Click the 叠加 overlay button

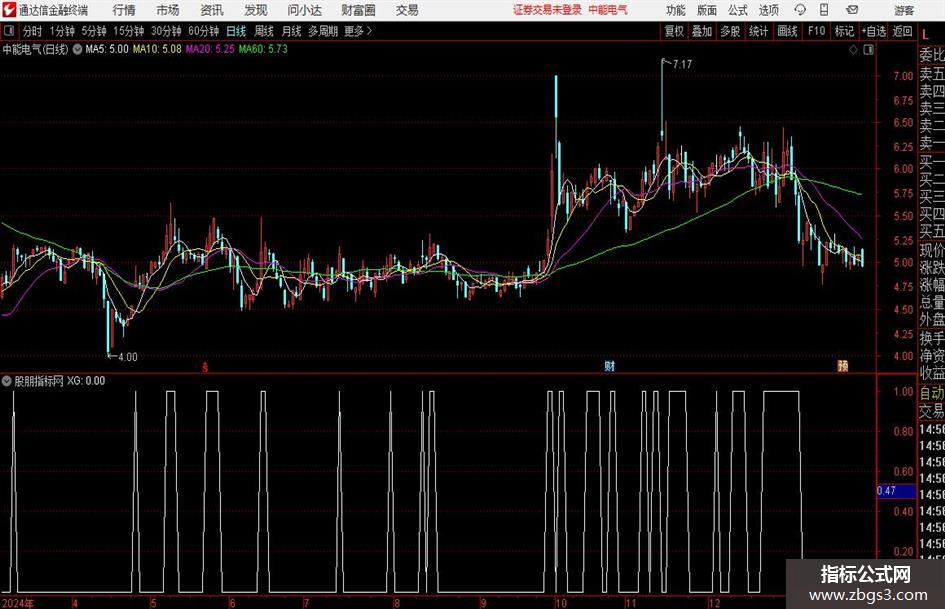702,31
